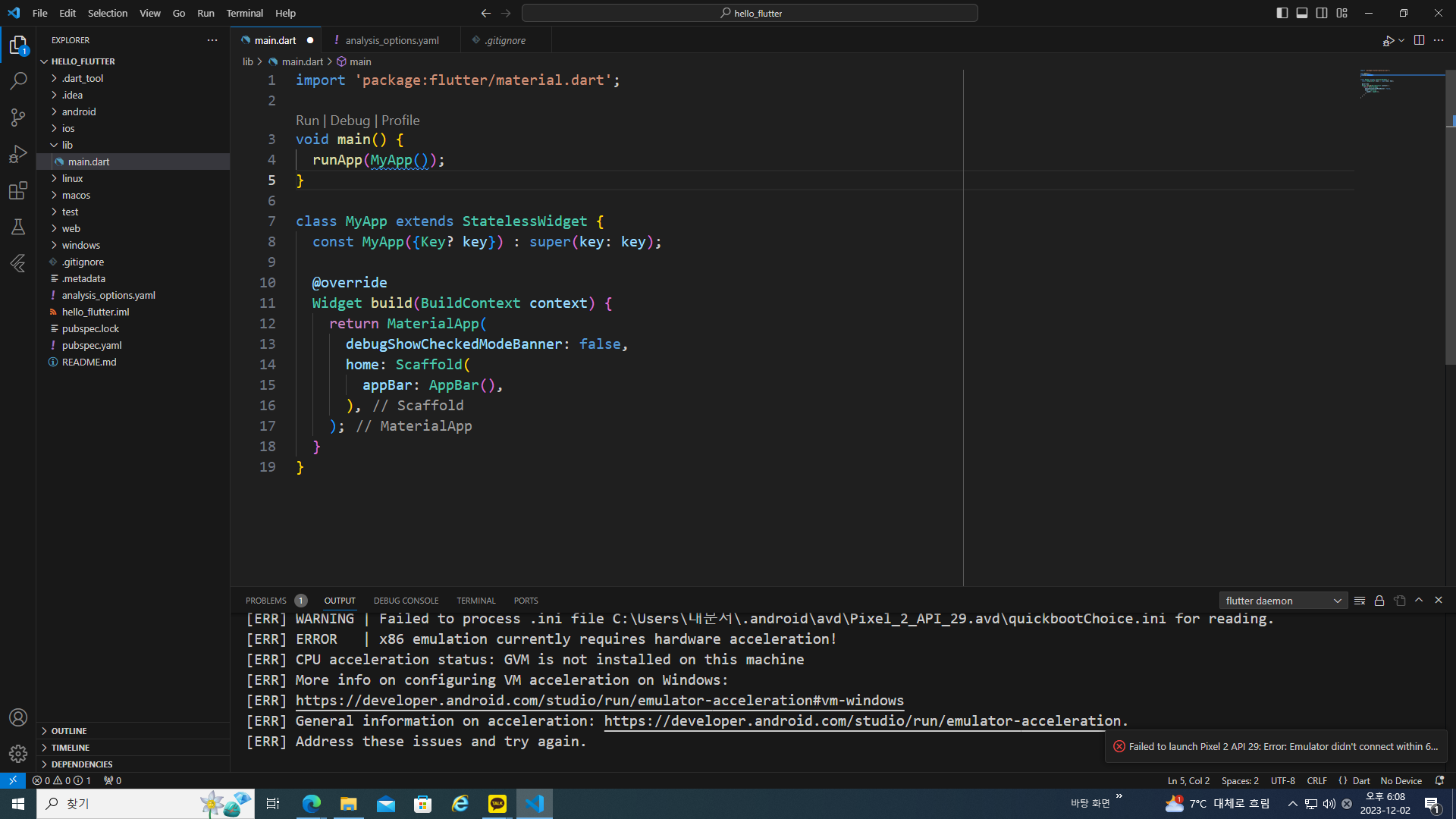Open the Source Control view icon
Viewport: 1456px width, 819px height.
click(18, 117)
